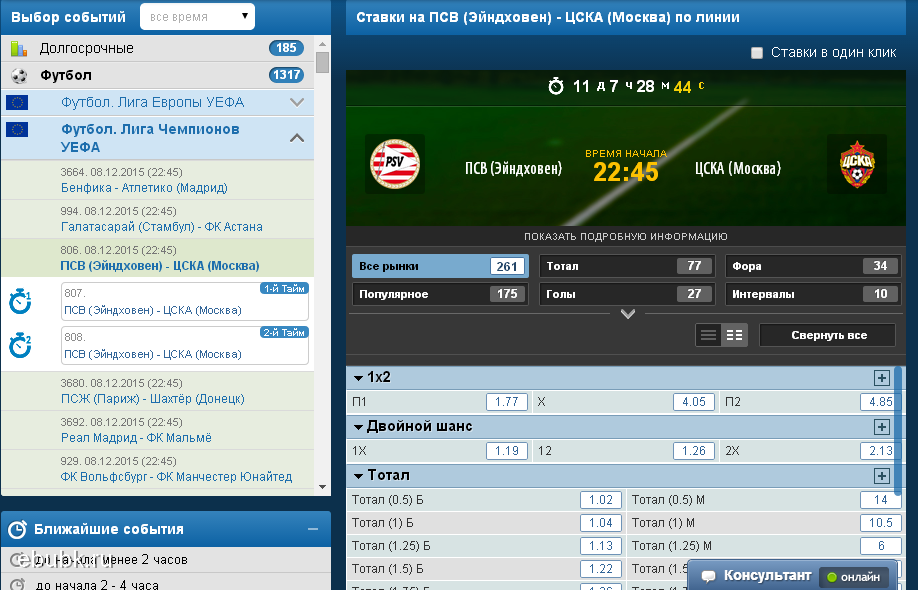Expand Футбол. Лига Европы УЕФА chevron
This screenshot has height=590, width=918.
click(x=297, y=102)
